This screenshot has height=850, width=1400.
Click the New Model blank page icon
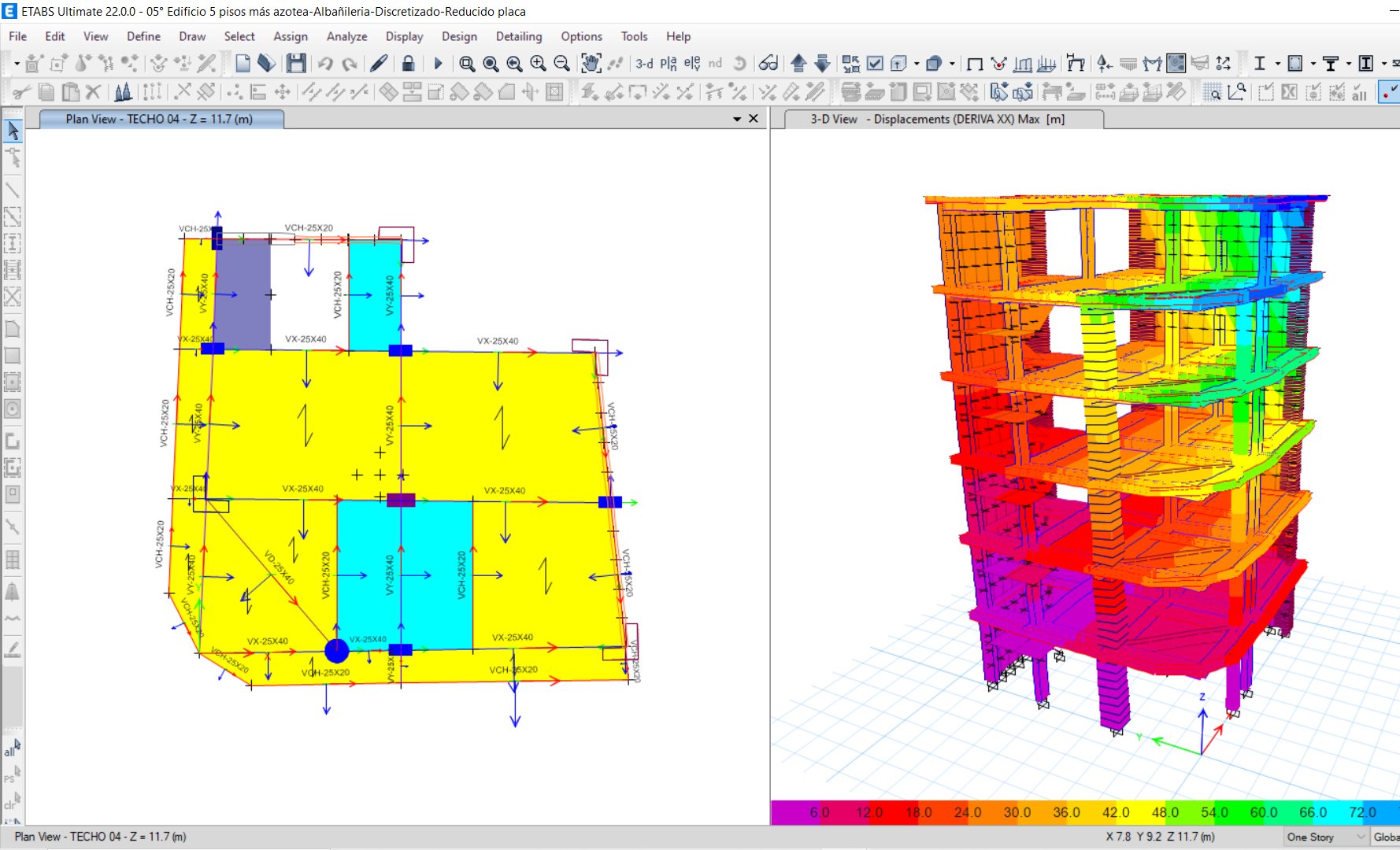(x=243, y=63)
